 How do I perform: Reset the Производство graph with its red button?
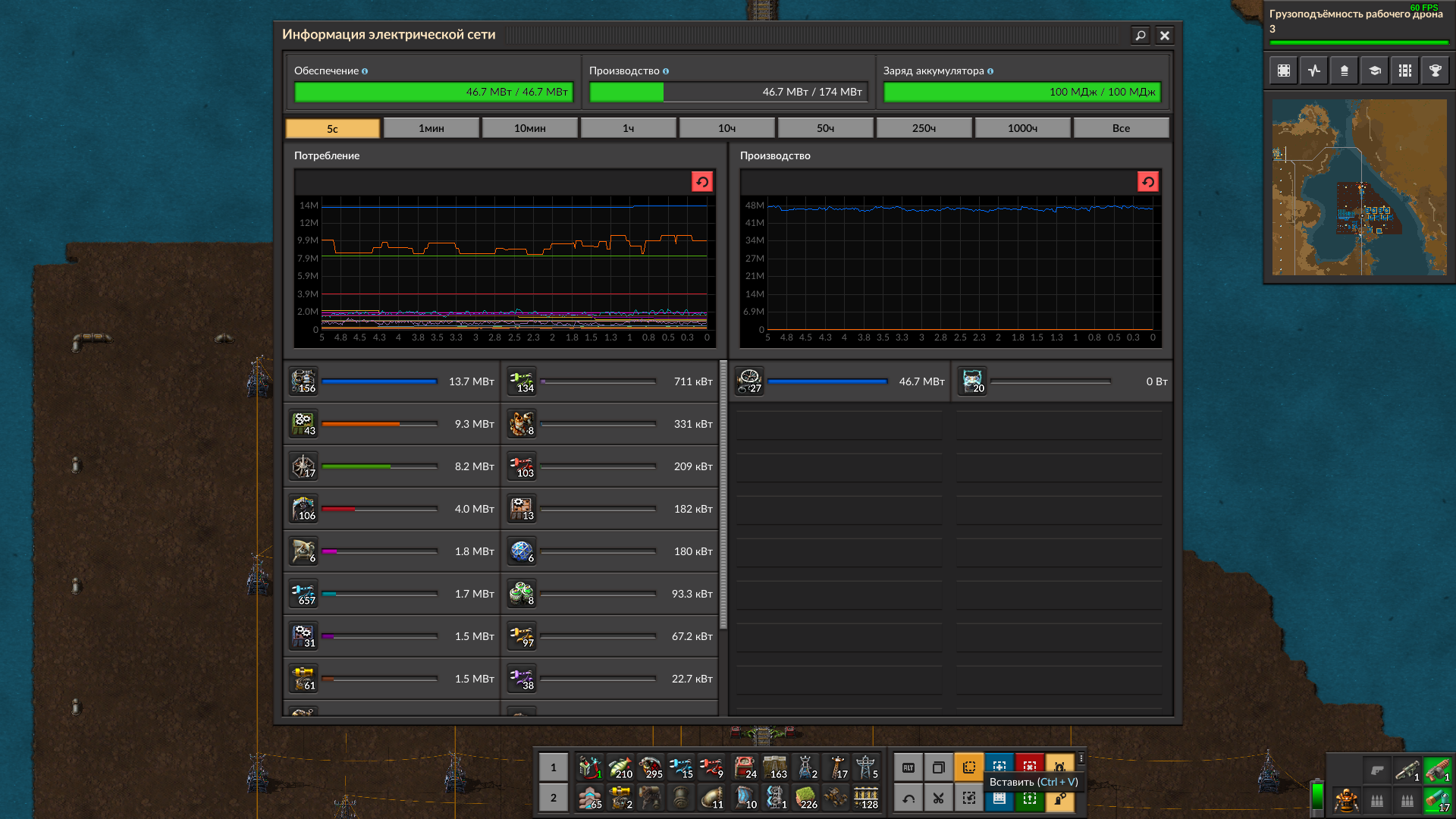click(x=1148, y=182)
